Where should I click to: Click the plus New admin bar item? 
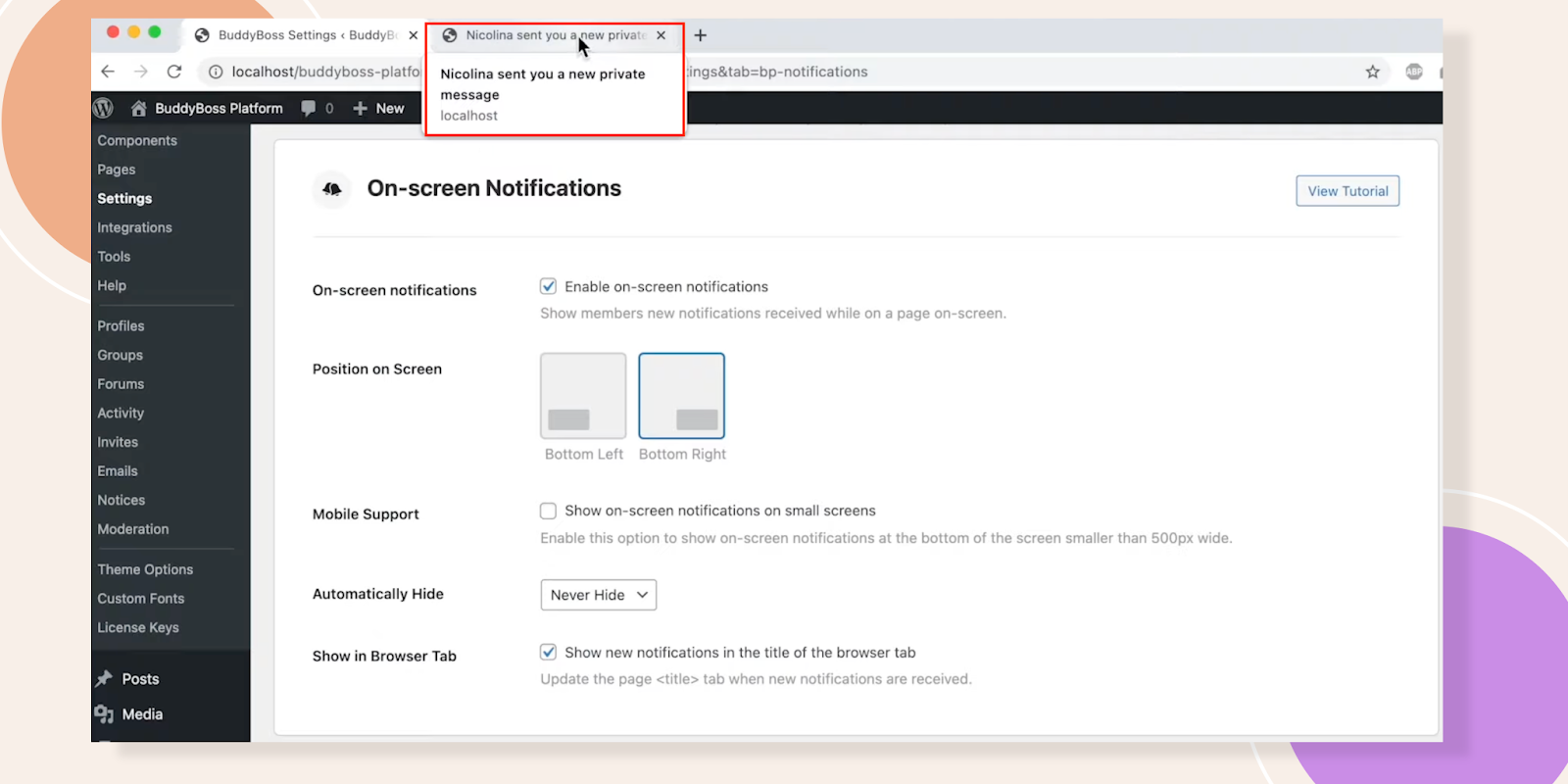pos(378,108)
